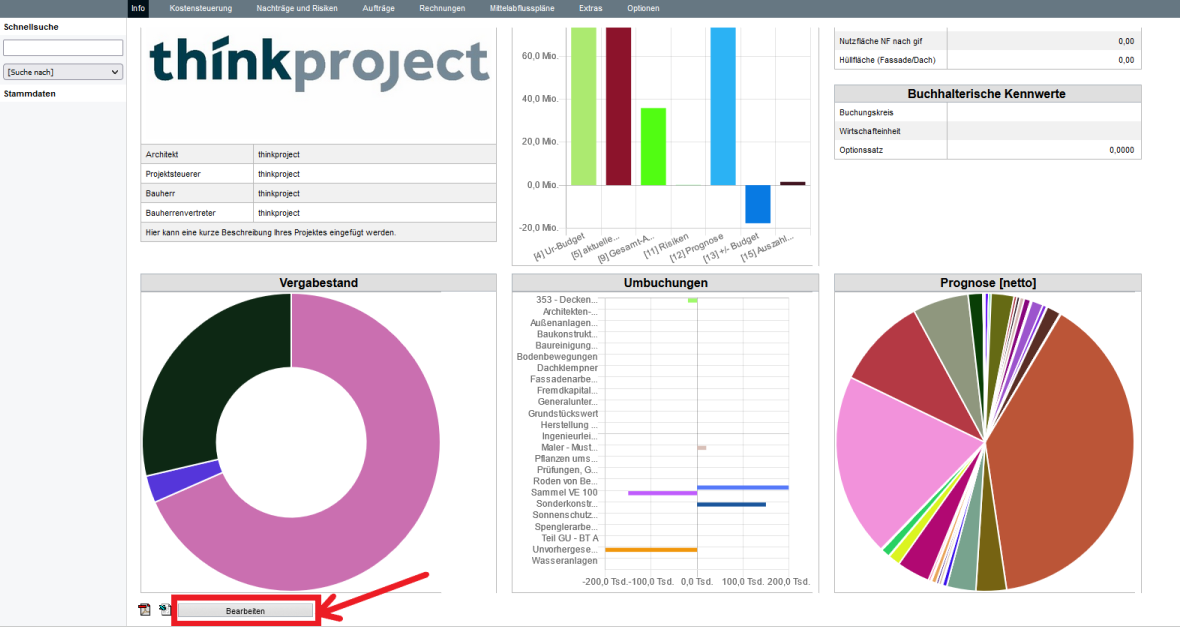Click the Nutzfläche NF nach gif label
This screenshot has height=627, width=1180.
880,41
